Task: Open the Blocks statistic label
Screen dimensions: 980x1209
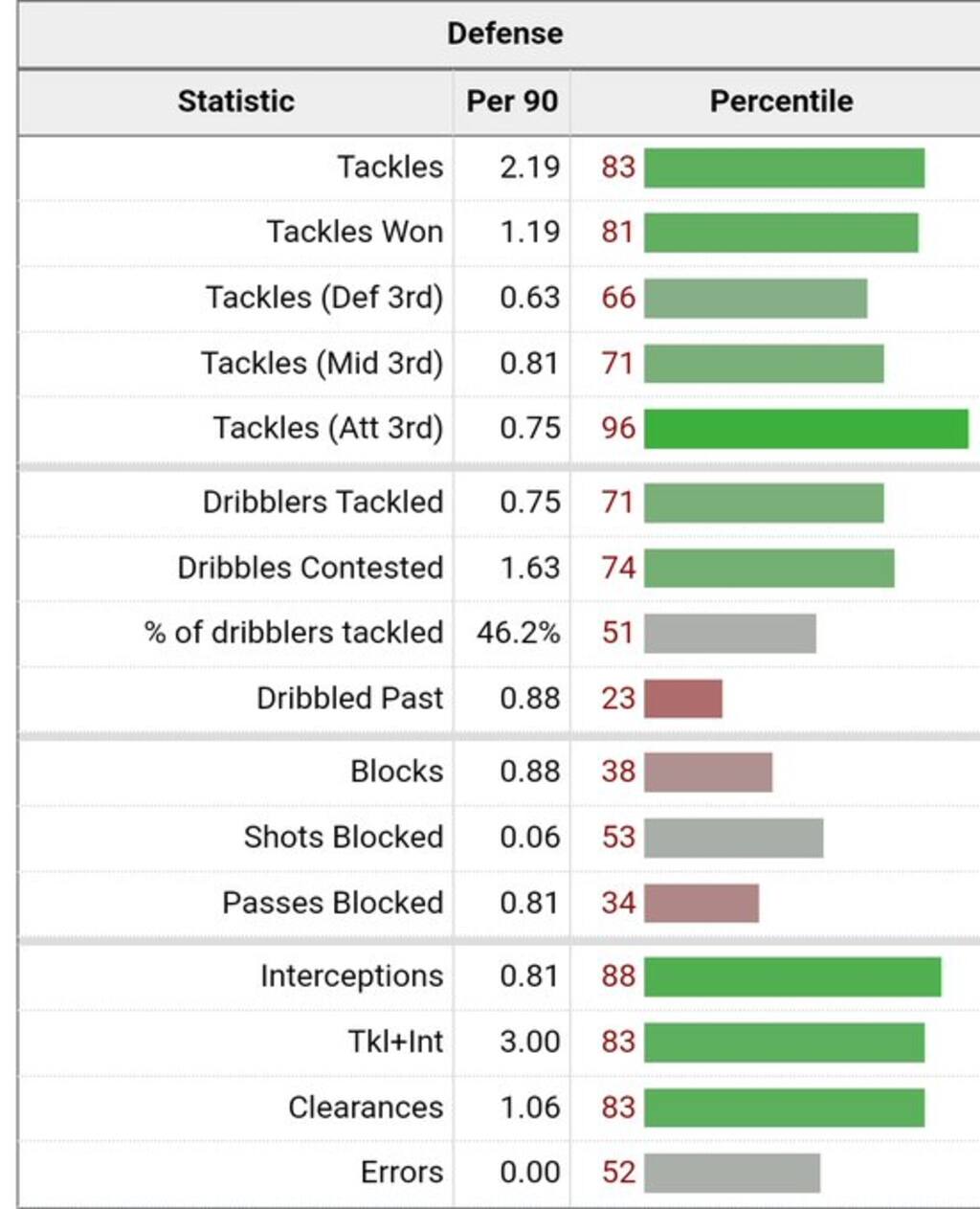Action: point(396,772)
